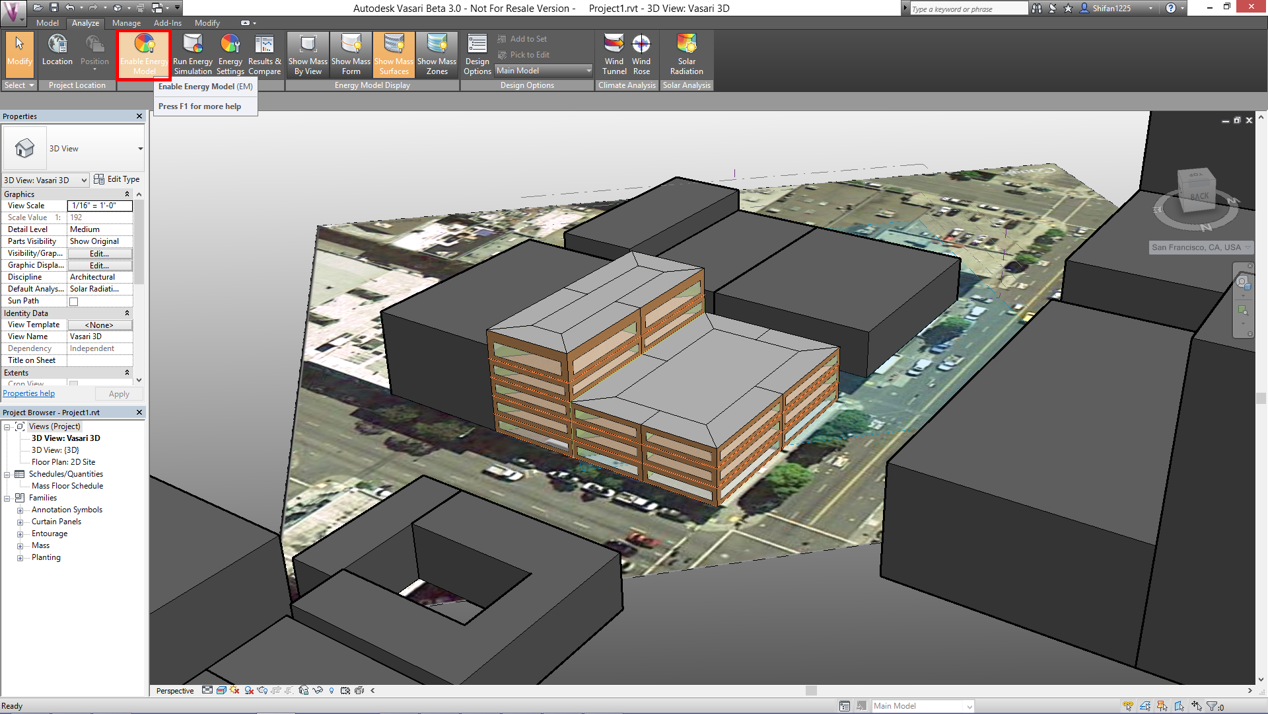The height and width of the screenshot is (714, 1268).
Task: Switch to the Manage ribbon tab
Action: coord(126,23)
